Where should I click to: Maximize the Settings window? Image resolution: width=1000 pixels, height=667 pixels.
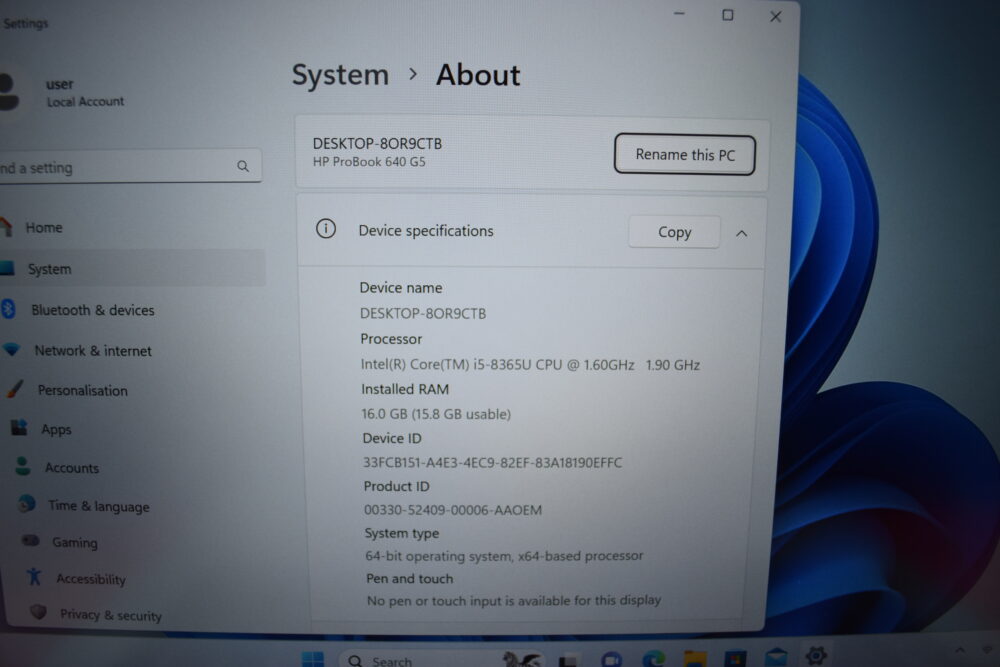[728, 15]
